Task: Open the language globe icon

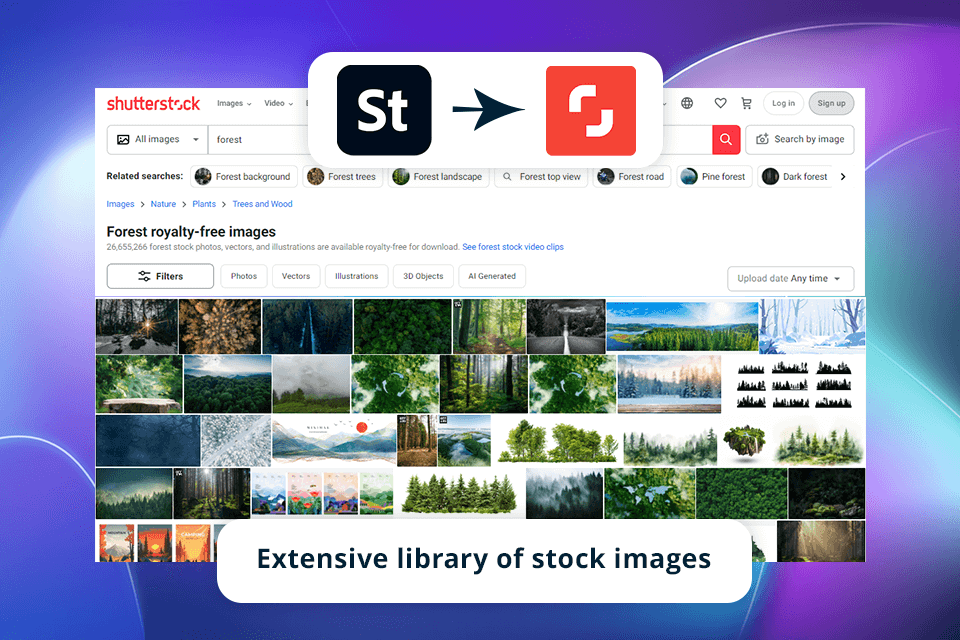Action: (687, 103)
